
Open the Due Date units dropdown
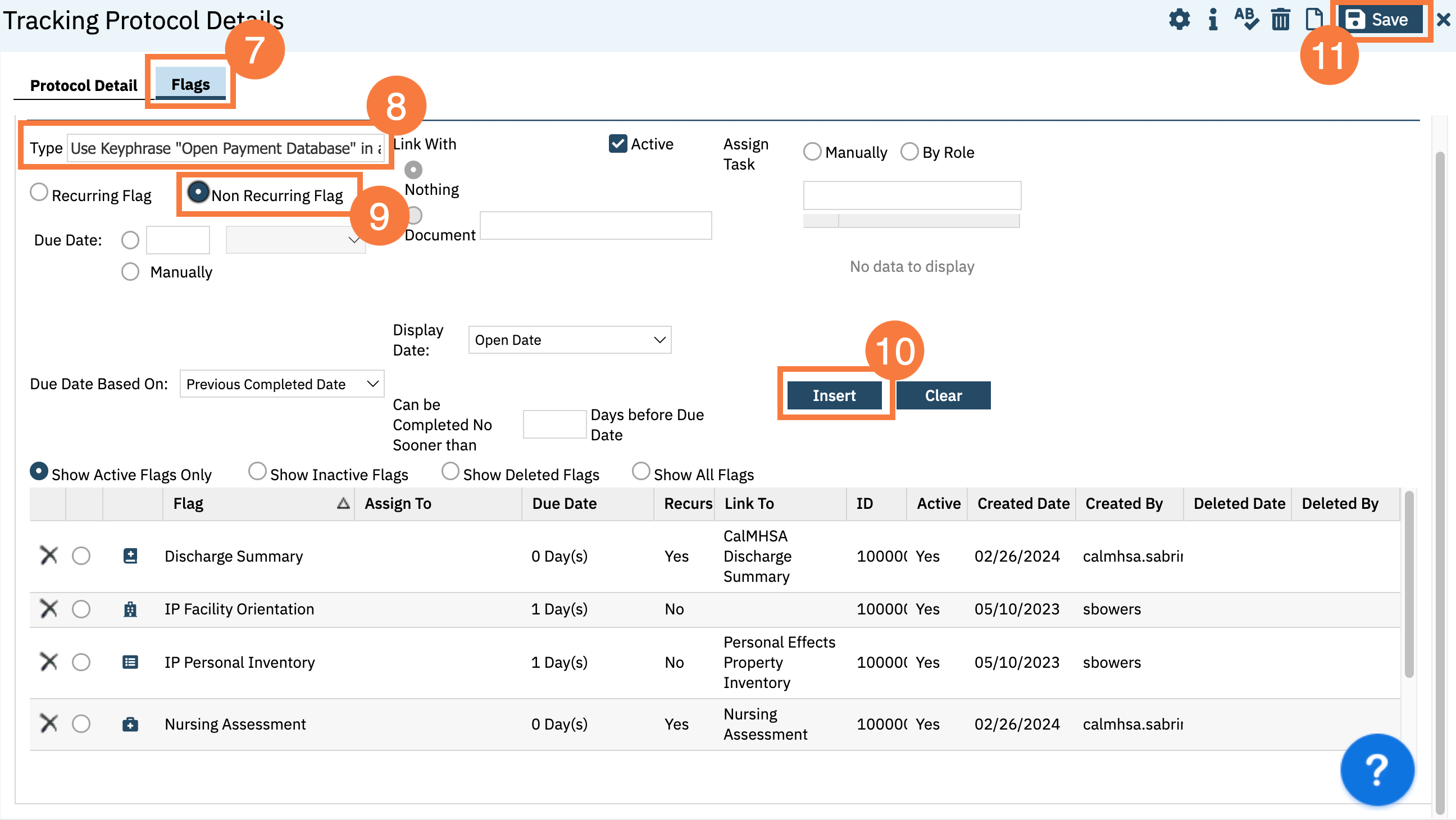[x=295, y=240]
